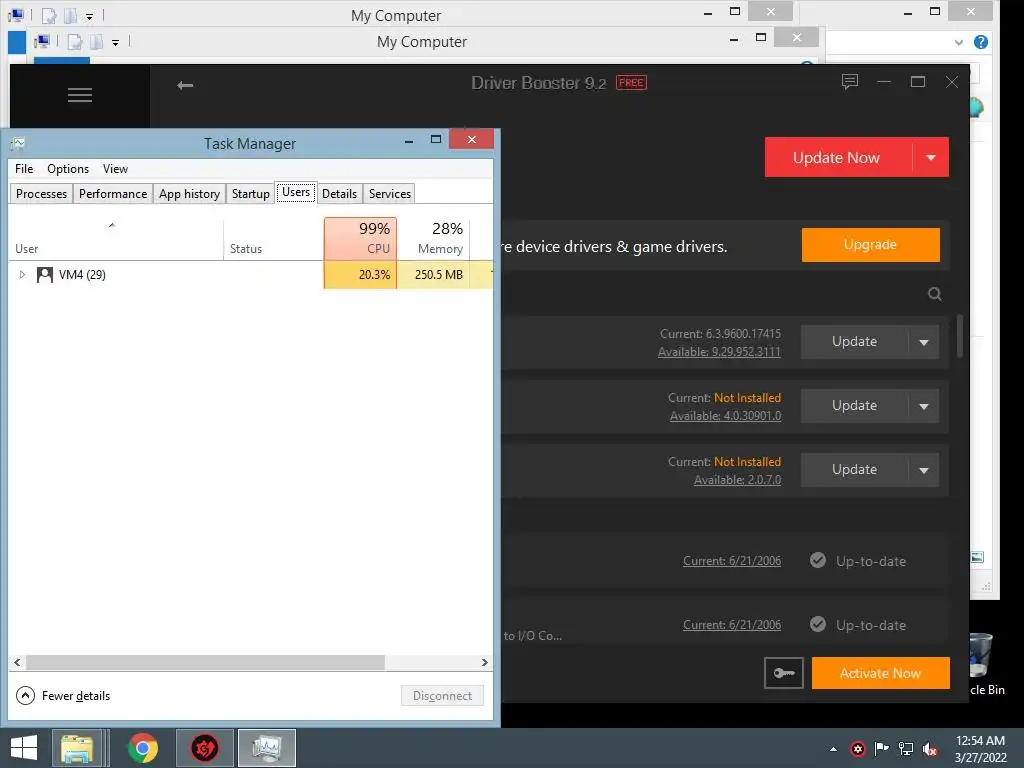Switch to Startup tab
Screen dimensions: 1024x768
[x=251, y=193]
